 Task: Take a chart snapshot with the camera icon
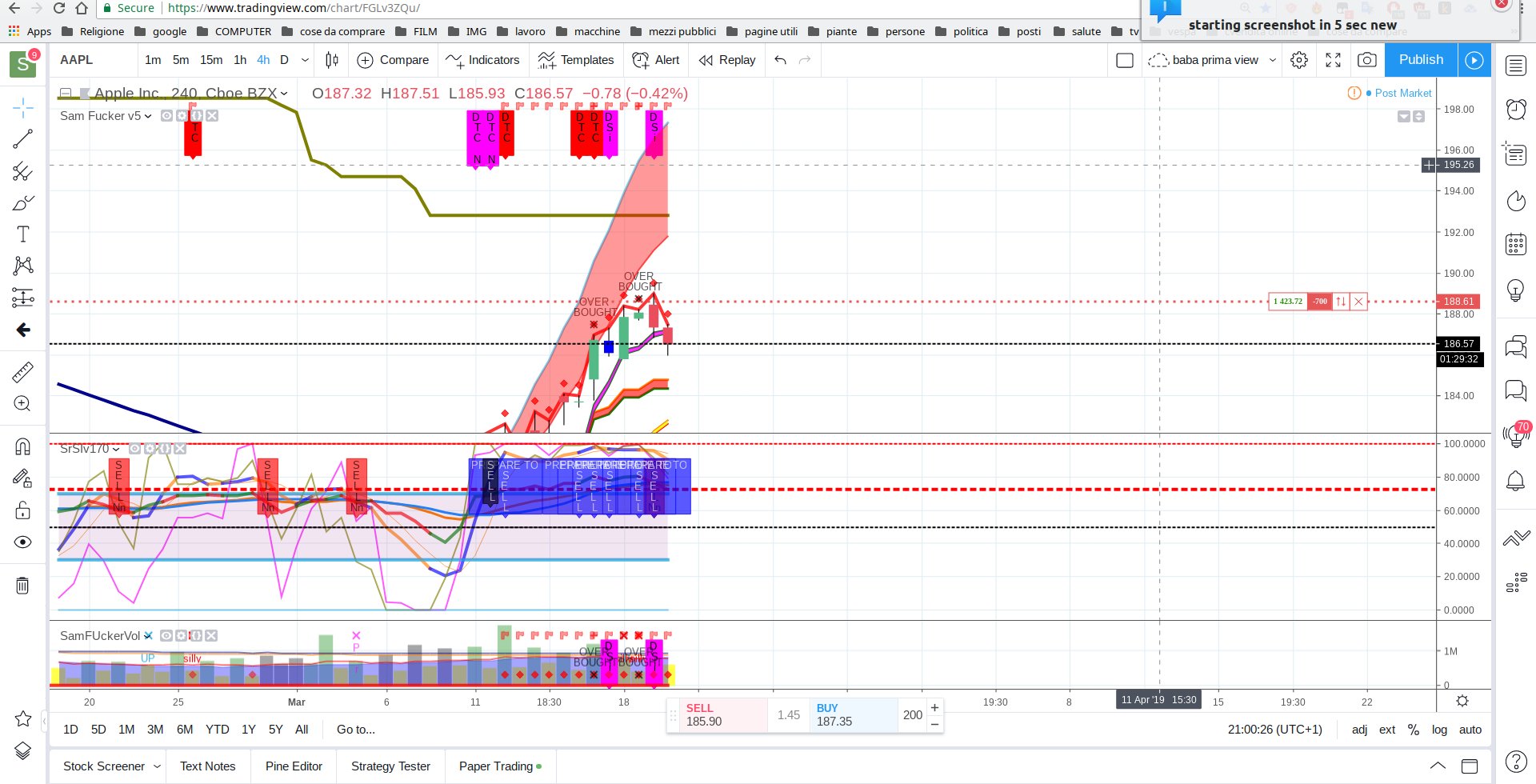[x=1367, y=60]
